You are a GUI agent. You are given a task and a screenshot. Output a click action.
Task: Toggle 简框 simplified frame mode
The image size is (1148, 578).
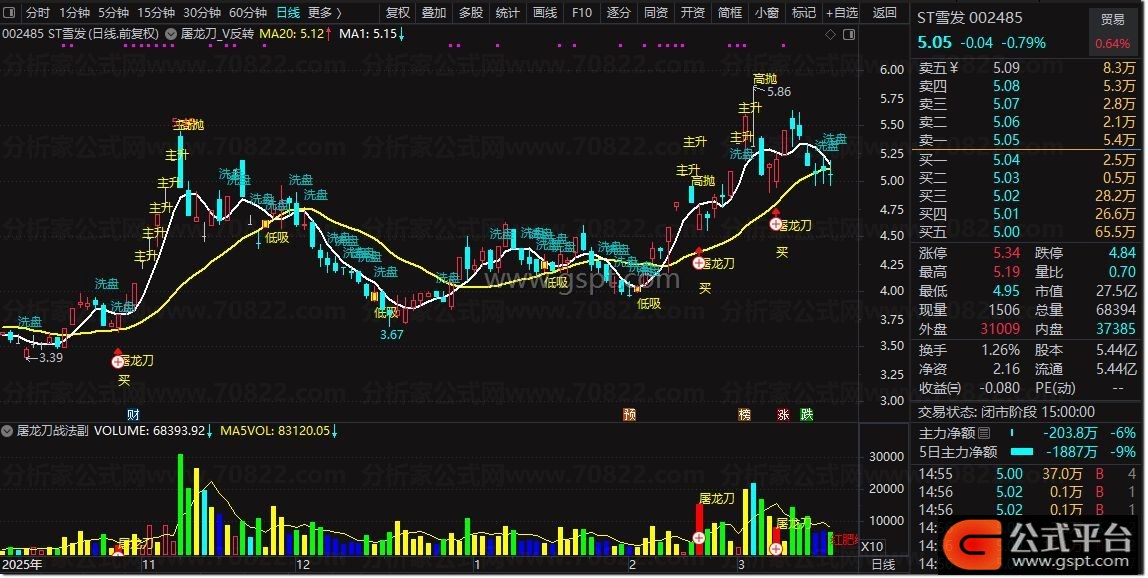730,13
